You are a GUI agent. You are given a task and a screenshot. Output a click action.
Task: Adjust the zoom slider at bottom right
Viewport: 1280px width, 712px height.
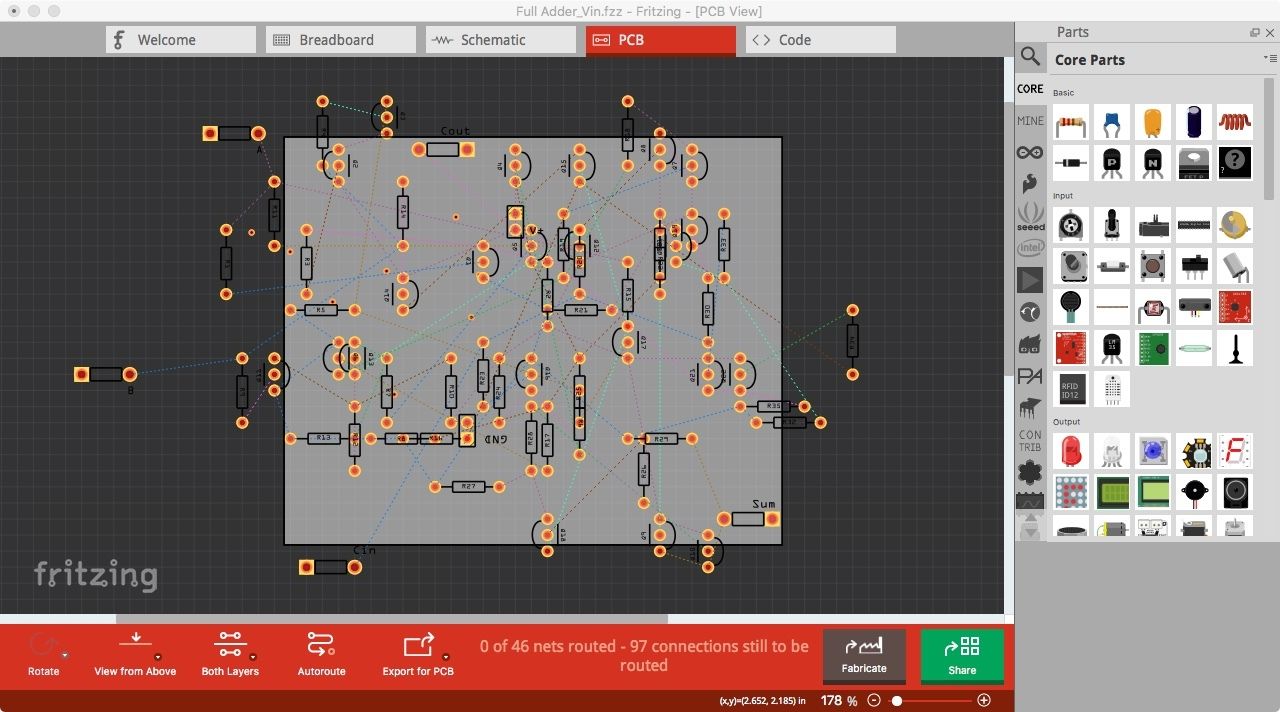coord(897,700)
